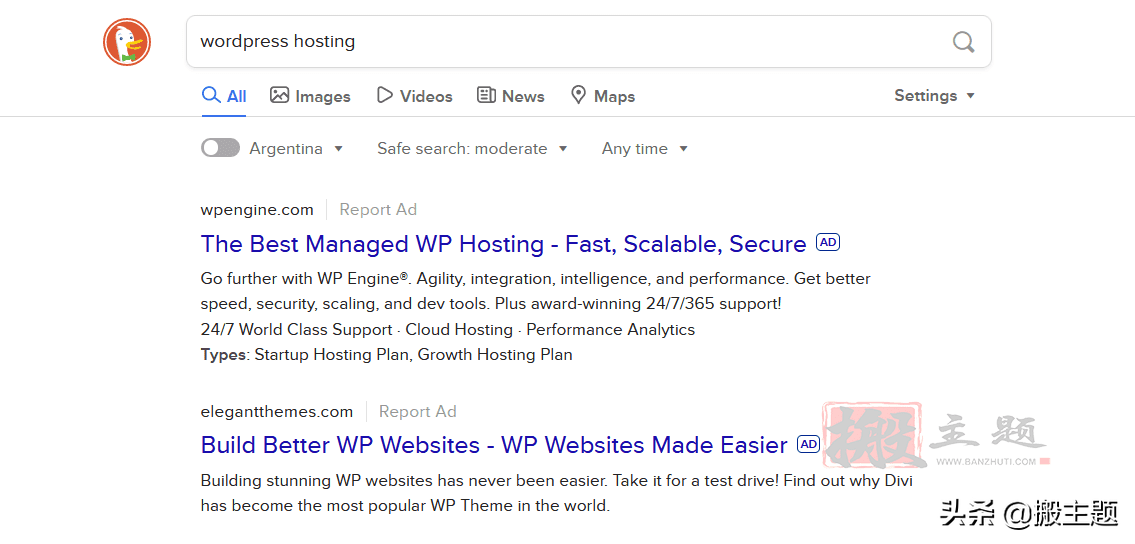Switch to the Images tab
1135x544 pixels.
310,96
